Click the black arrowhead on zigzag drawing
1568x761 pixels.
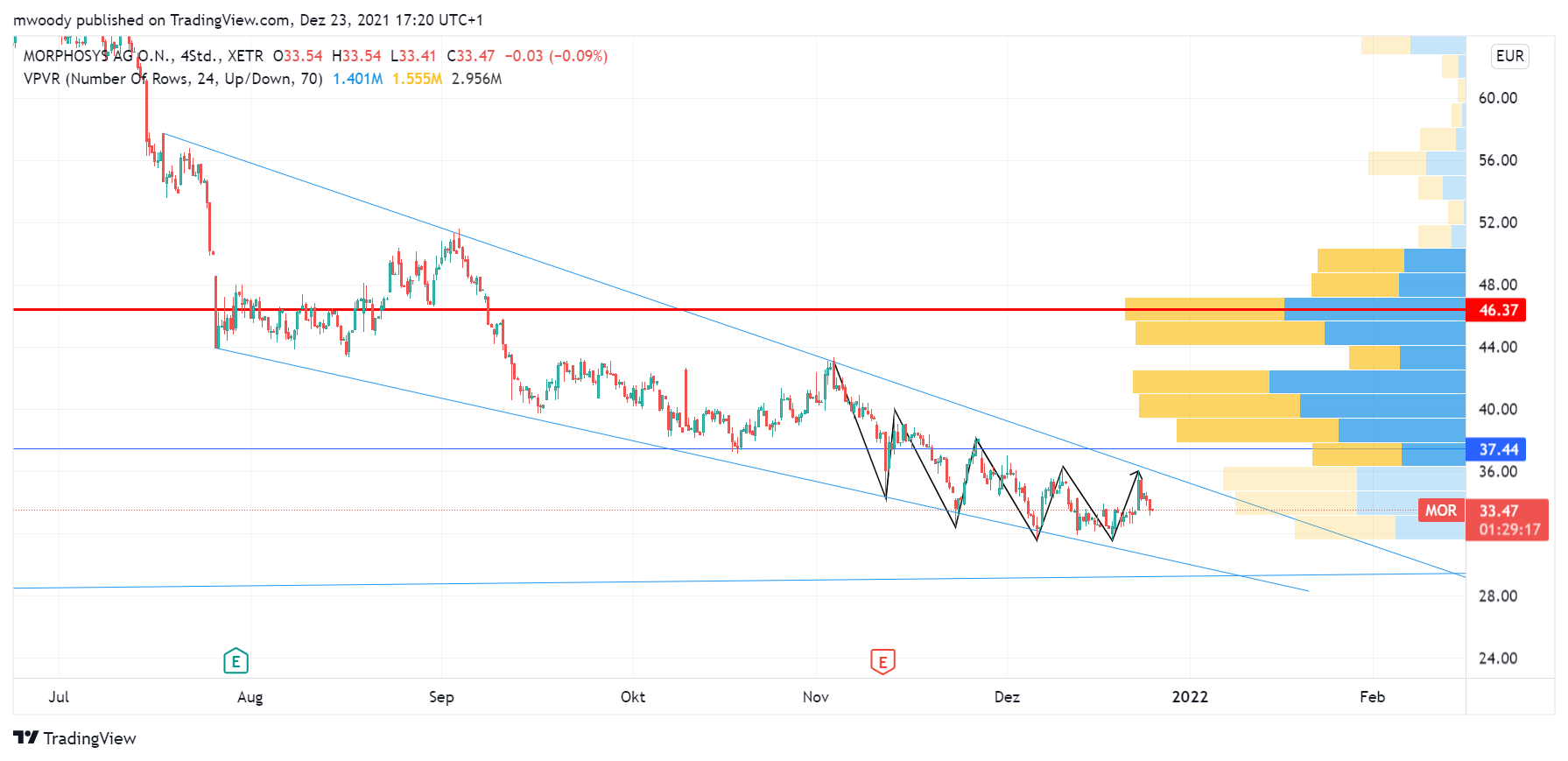[1137, 474]
